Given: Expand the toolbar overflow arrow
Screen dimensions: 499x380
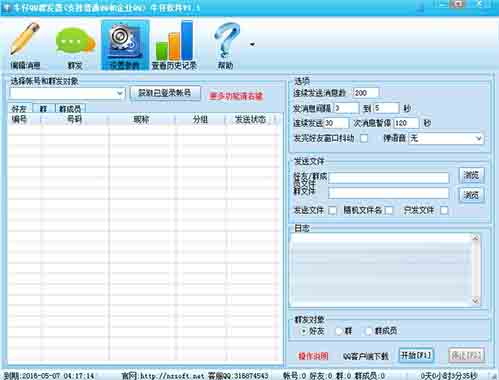Looking at the screenshot, I should click(x=252, y=44).
